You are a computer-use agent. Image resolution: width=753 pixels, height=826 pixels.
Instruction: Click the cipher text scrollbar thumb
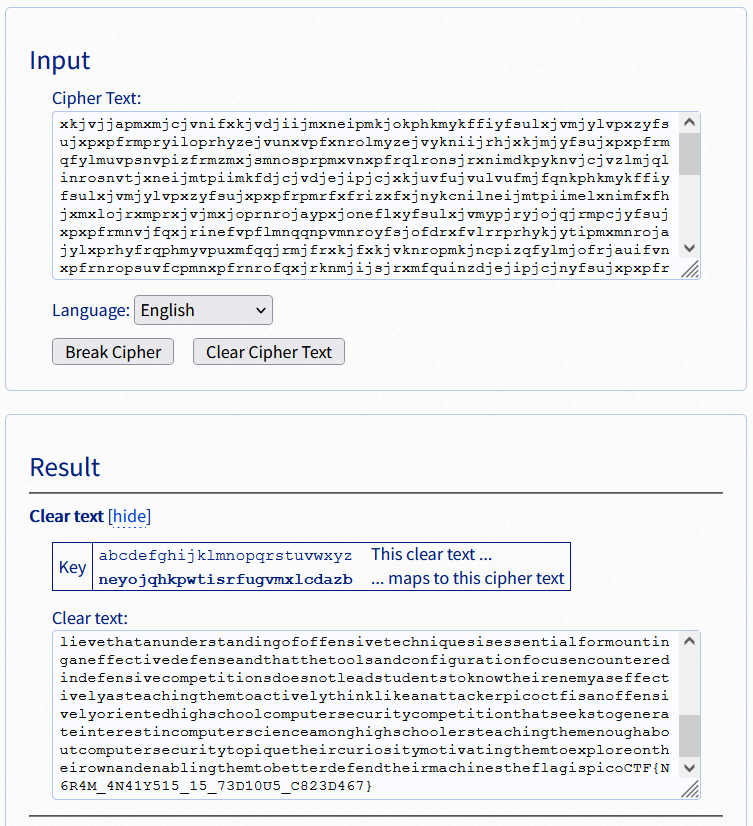[x=689, y=154]
